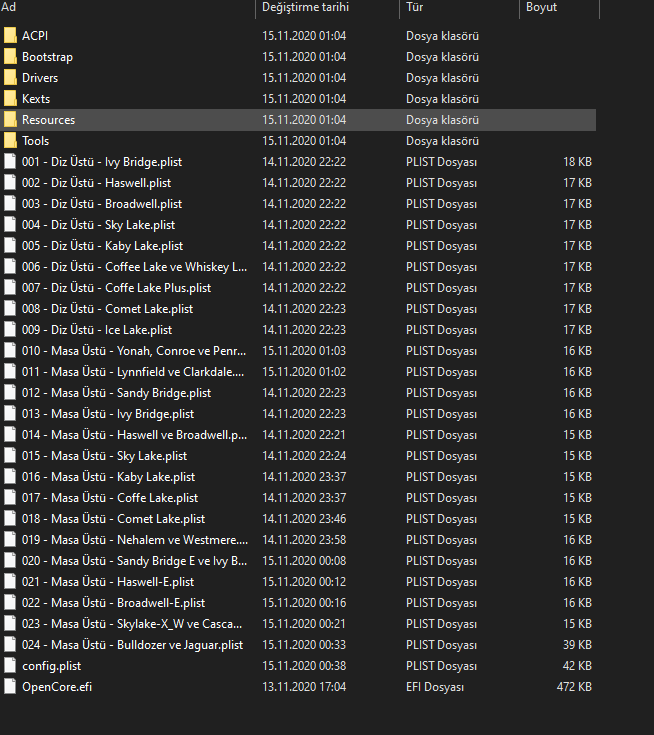This screenshot has width=654, height=735.
Task: Sort by the Boyut column header
Action: pyautogui.click(x=541, y=8)
